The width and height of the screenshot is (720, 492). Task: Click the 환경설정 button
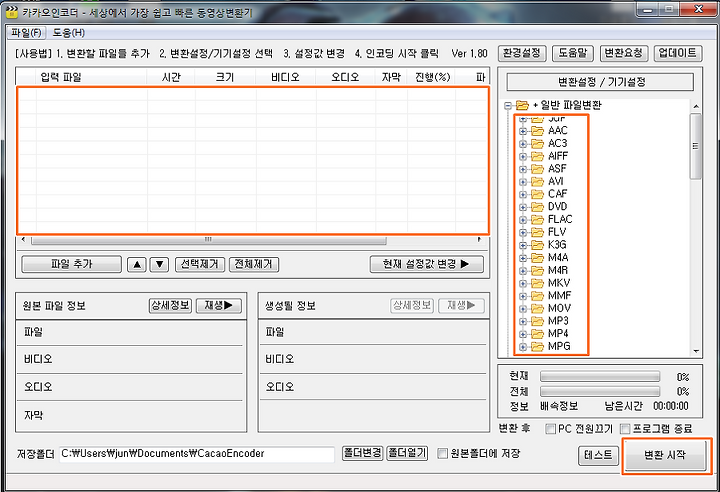[522, 53]
